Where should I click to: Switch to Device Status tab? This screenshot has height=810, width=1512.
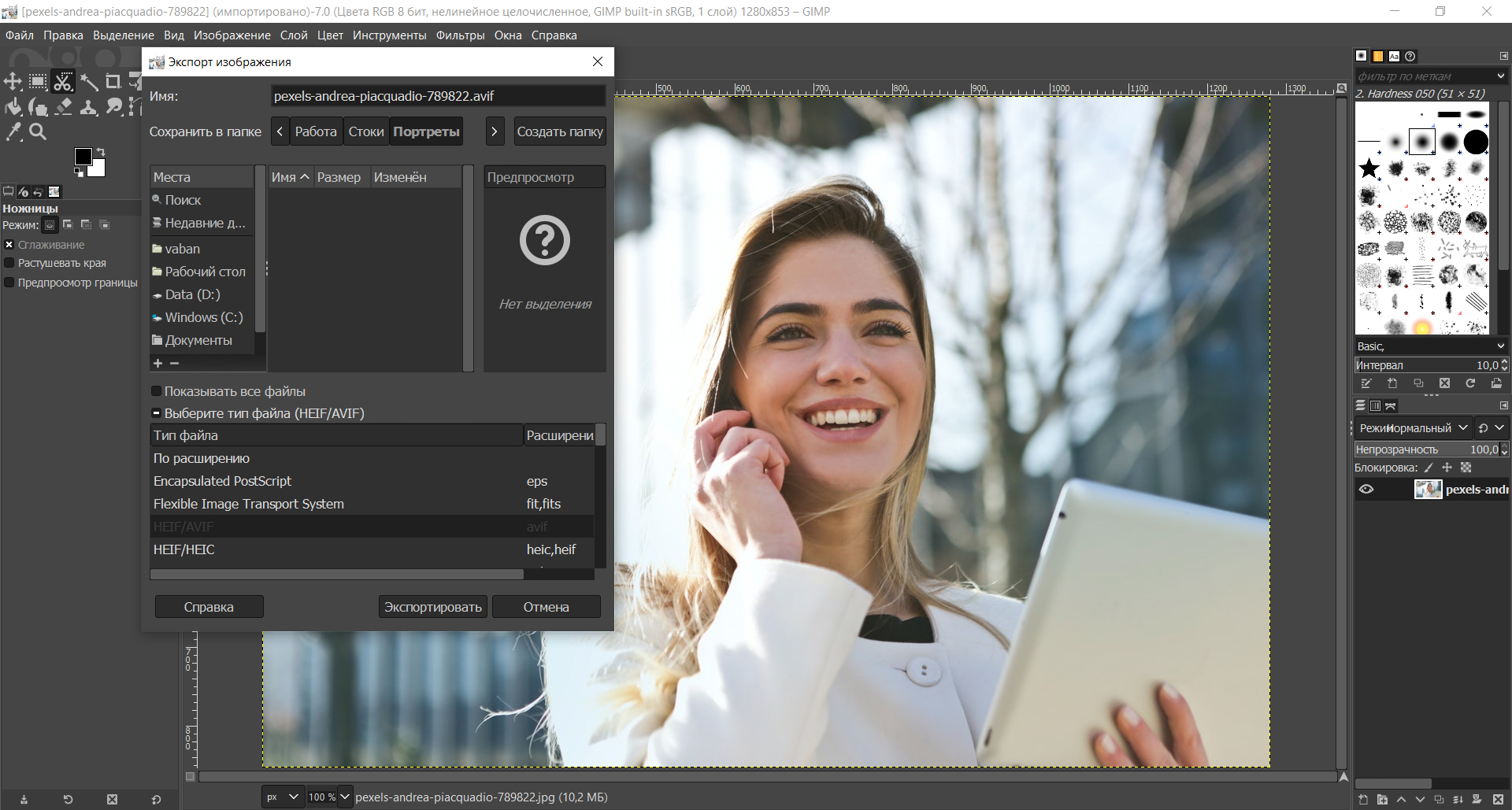[x=23, y=191]
